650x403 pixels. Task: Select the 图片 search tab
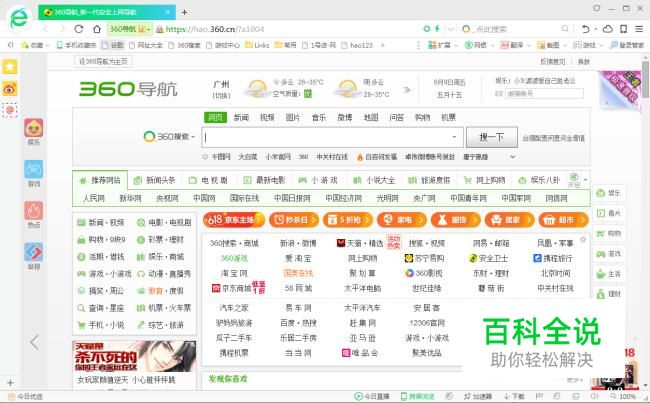coord(293,118)
